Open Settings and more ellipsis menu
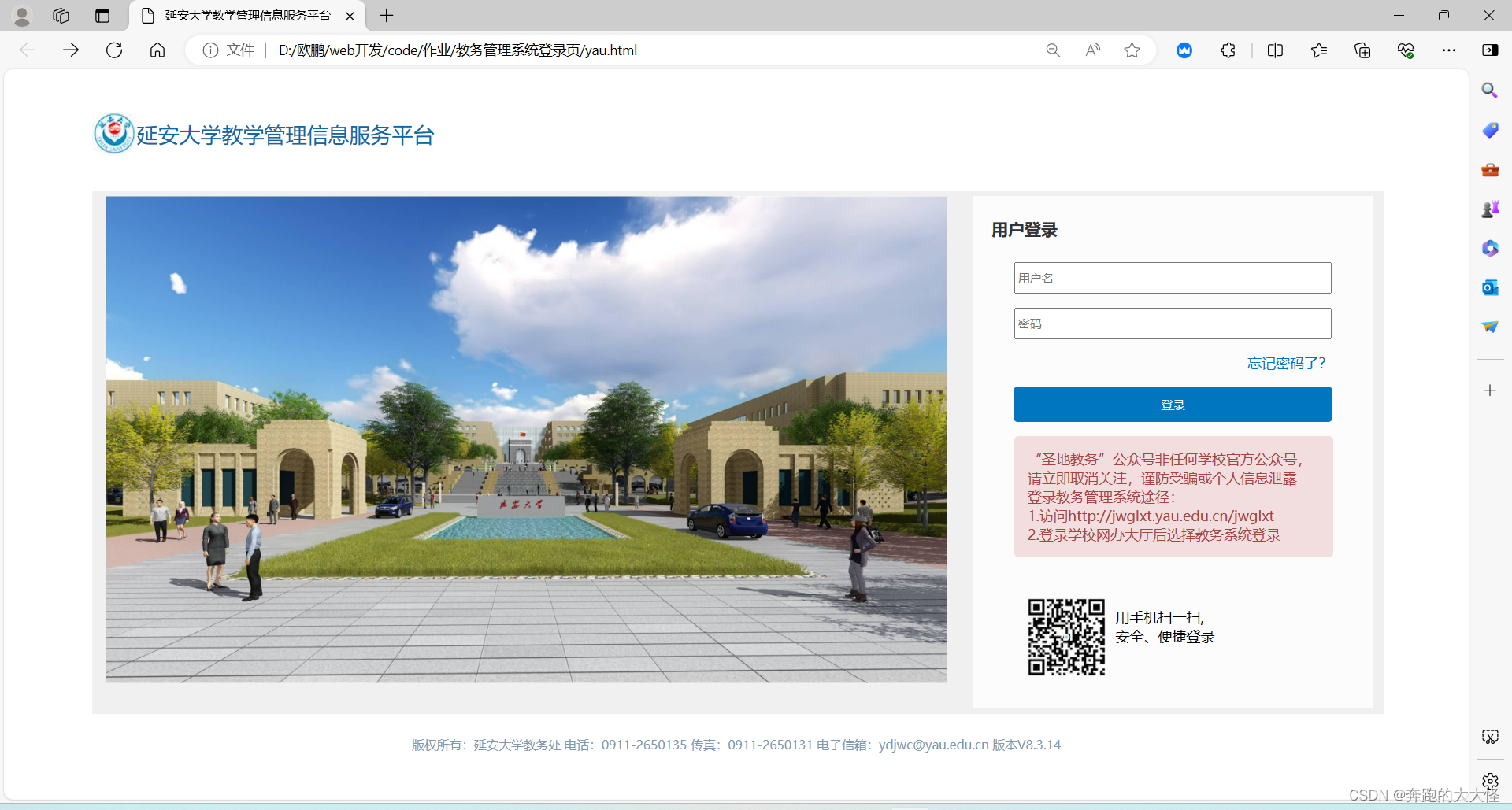This screenshot has height=810, width=1512. pos(1449,50)
